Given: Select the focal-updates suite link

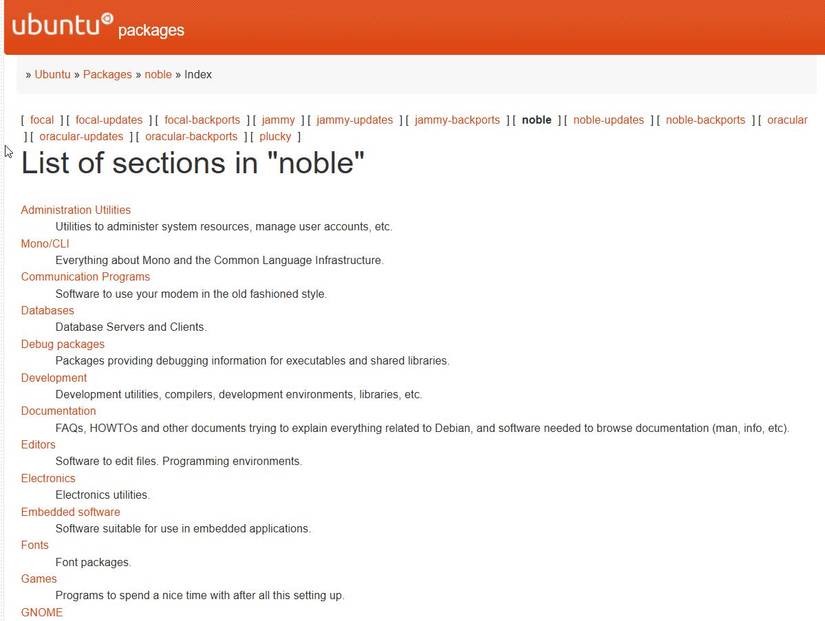Looking at the screenshot, I should point(109,120).
